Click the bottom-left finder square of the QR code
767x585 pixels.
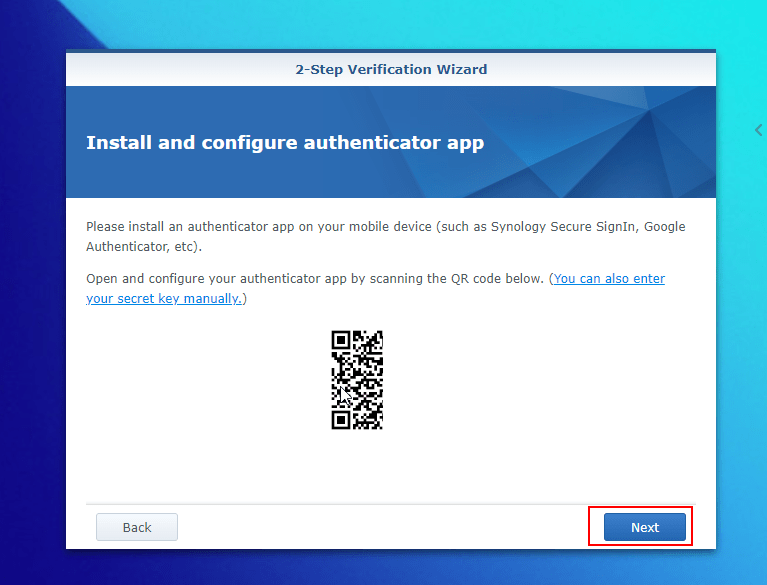341,420
